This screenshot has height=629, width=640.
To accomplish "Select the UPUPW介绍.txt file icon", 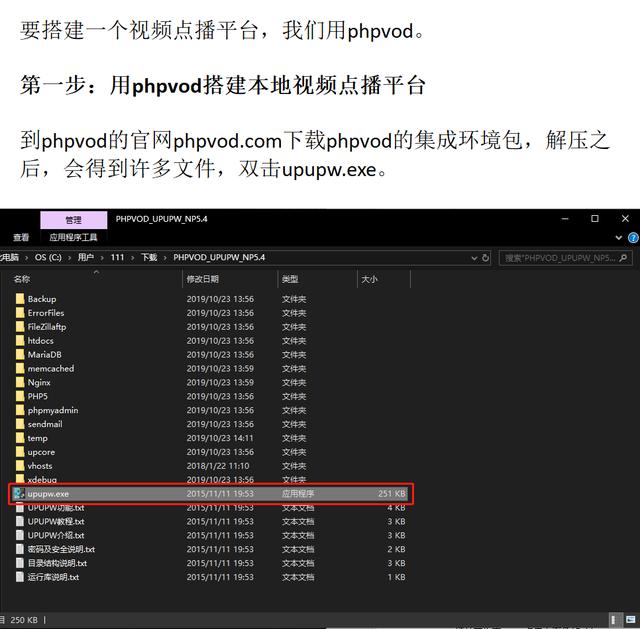I will (x=20, y=535).
